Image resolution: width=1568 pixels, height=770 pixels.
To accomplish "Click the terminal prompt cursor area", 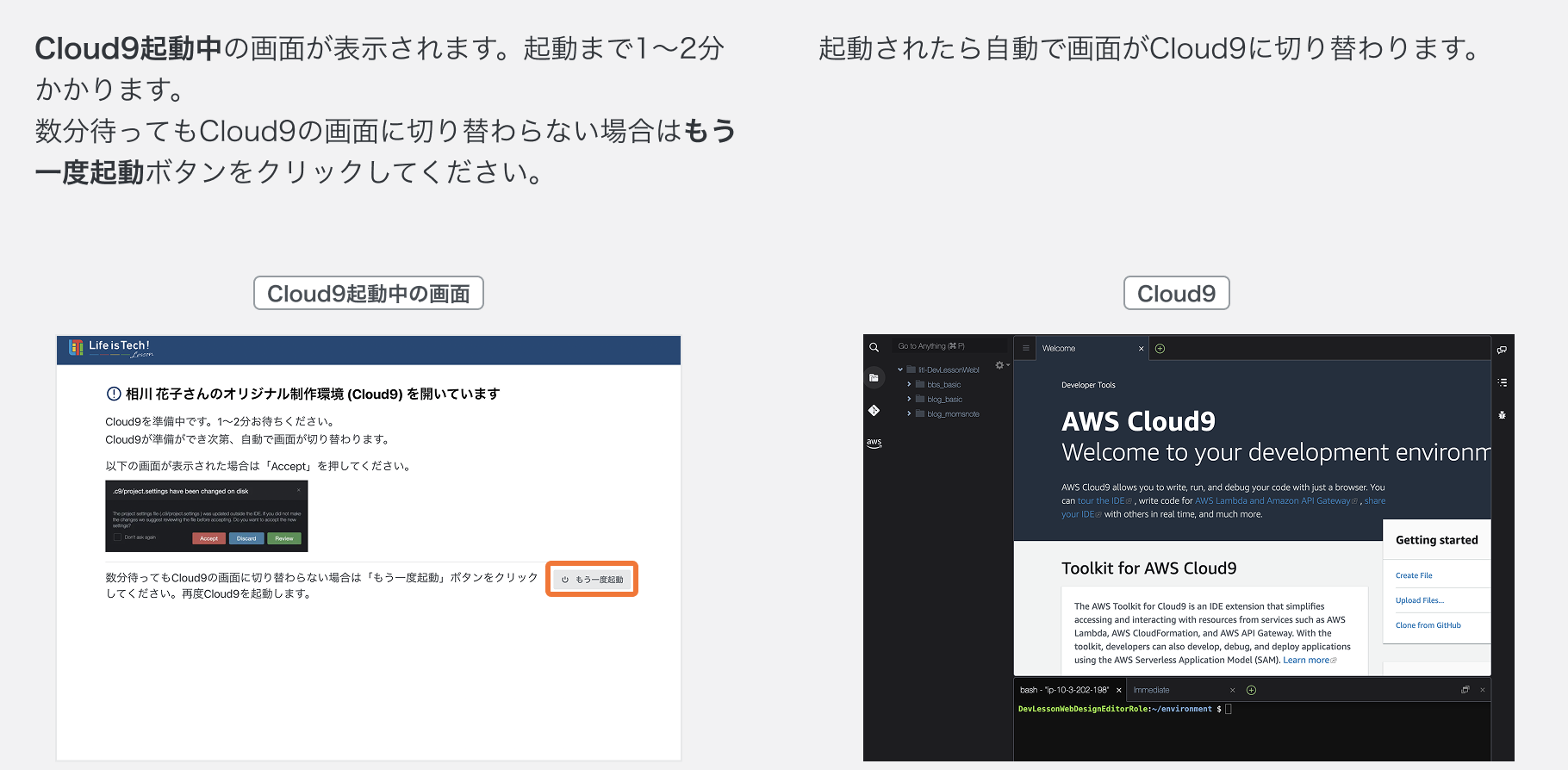I will [x=1229, y=709].
